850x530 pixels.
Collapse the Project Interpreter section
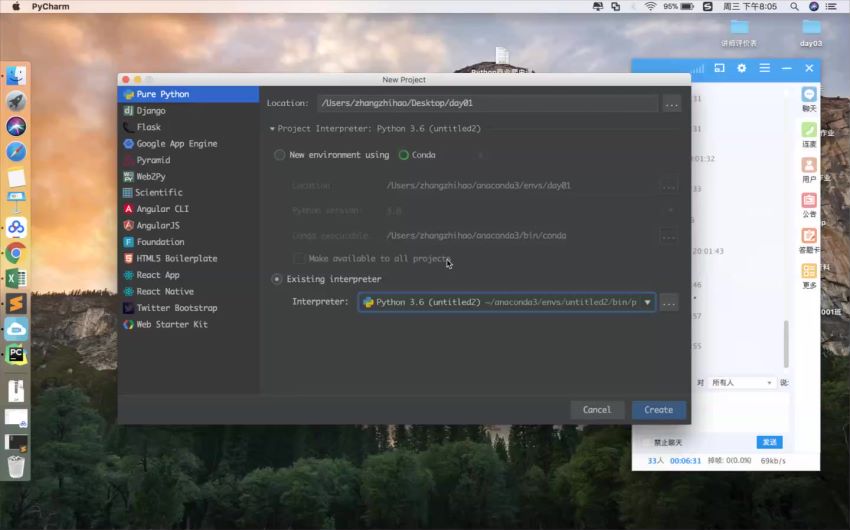272,129
